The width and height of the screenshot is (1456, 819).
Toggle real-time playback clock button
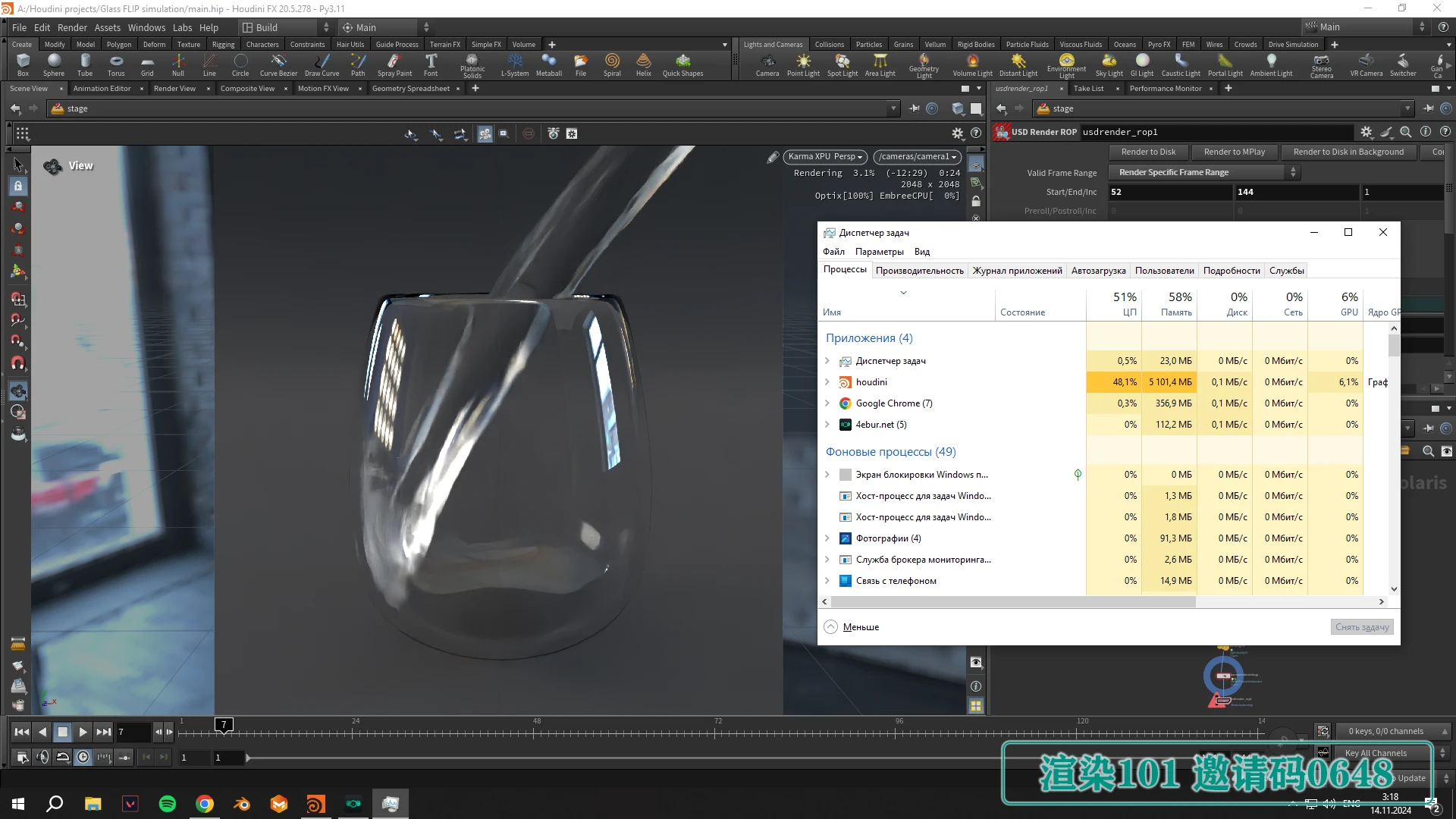(x=83, y=757)
